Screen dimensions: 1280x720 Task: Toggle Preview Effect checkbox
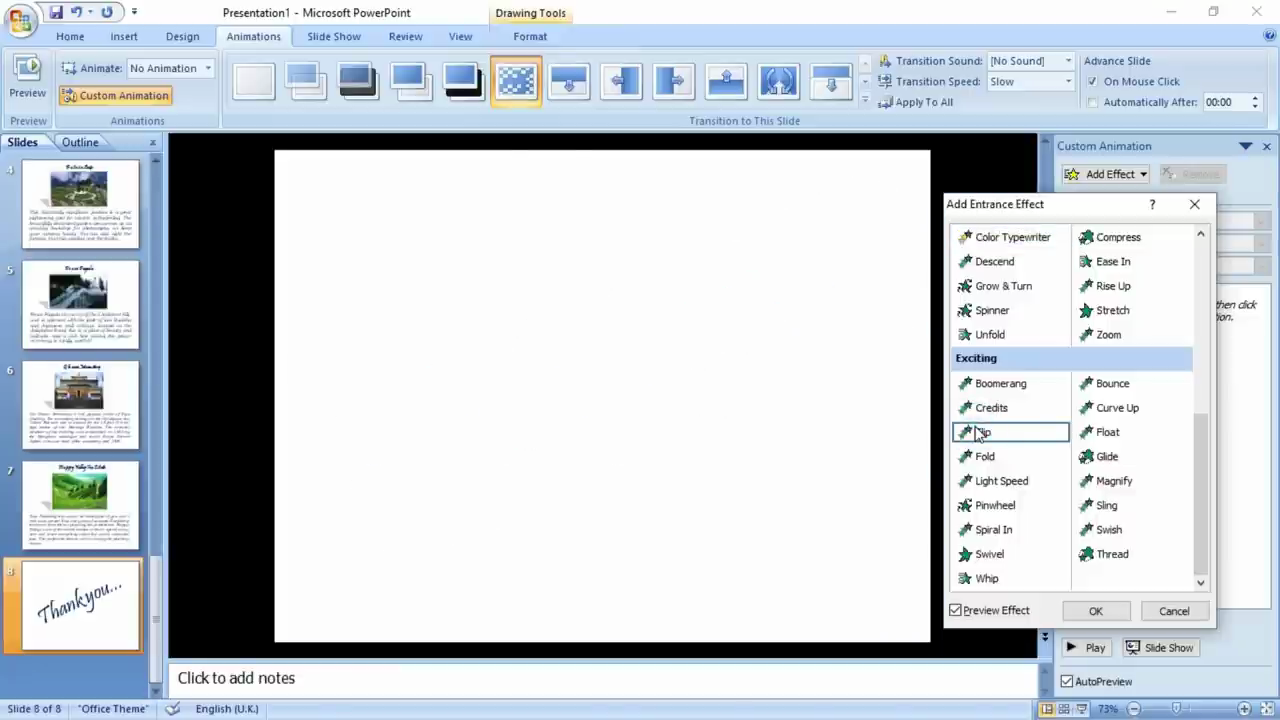click(x=955, y=610)
